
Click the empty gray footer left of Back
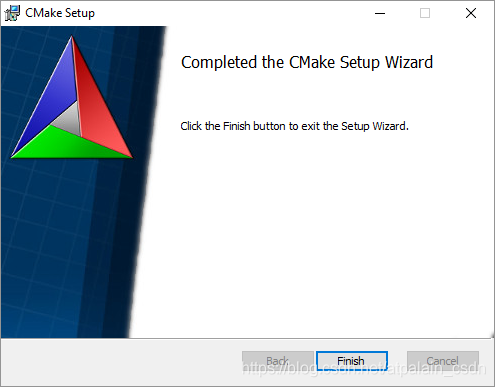pos(120,362)
